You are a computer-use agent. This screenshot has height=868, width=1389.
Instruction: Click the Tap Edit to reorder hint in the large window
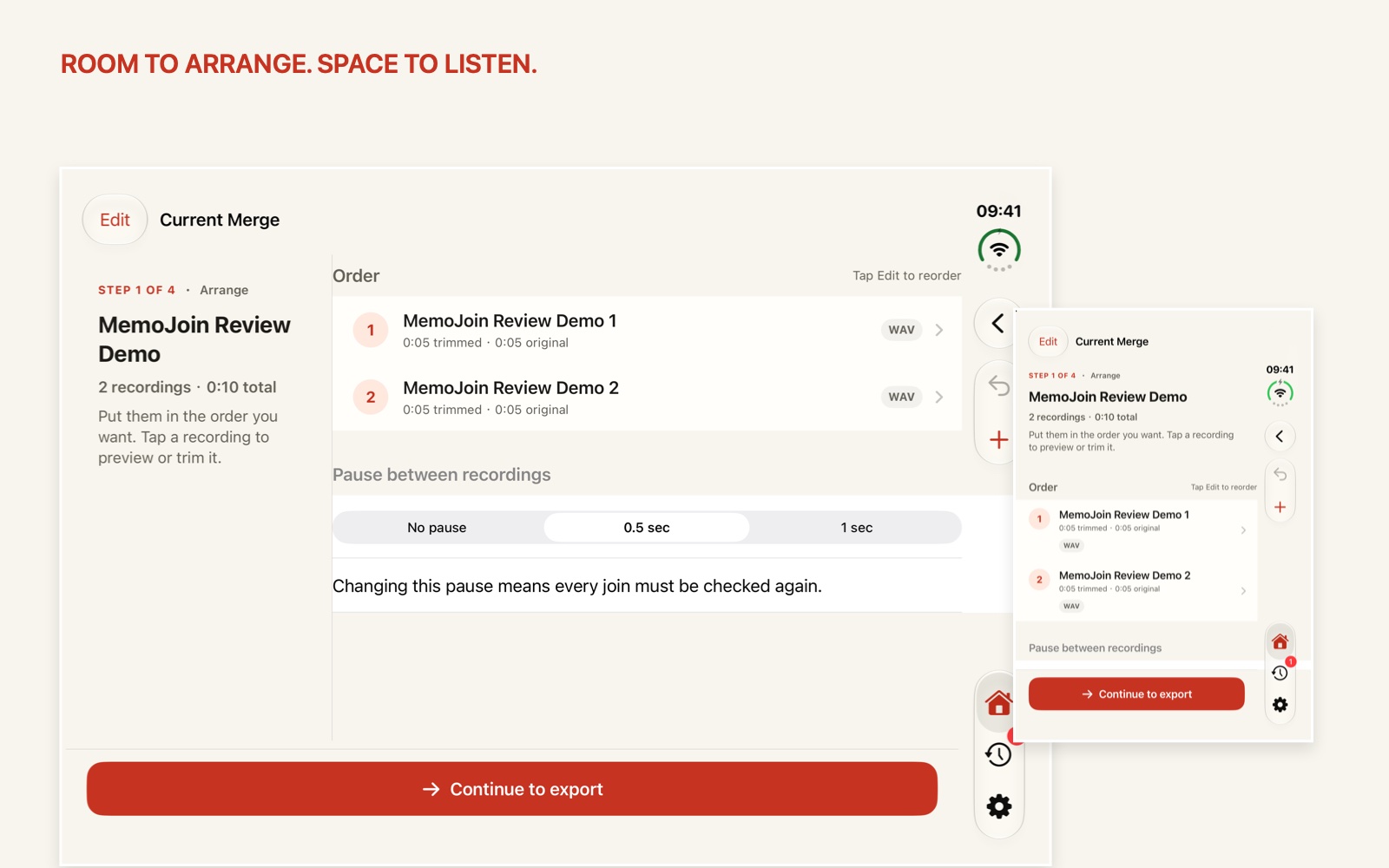pyautogui.click(x=906, y=275)
